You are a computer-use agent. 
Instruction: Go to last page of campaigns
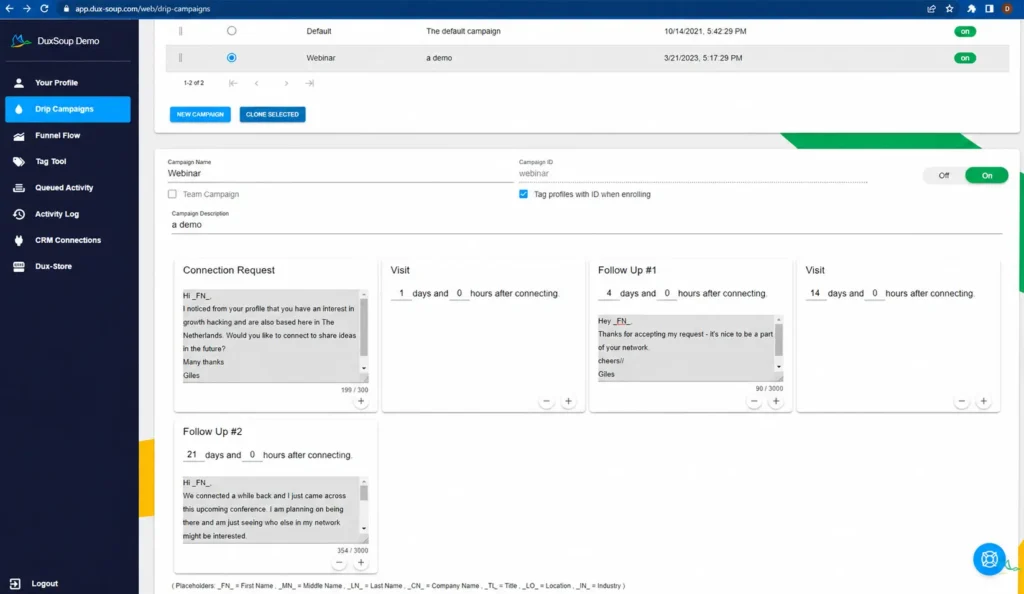click(x=310, y=83)
